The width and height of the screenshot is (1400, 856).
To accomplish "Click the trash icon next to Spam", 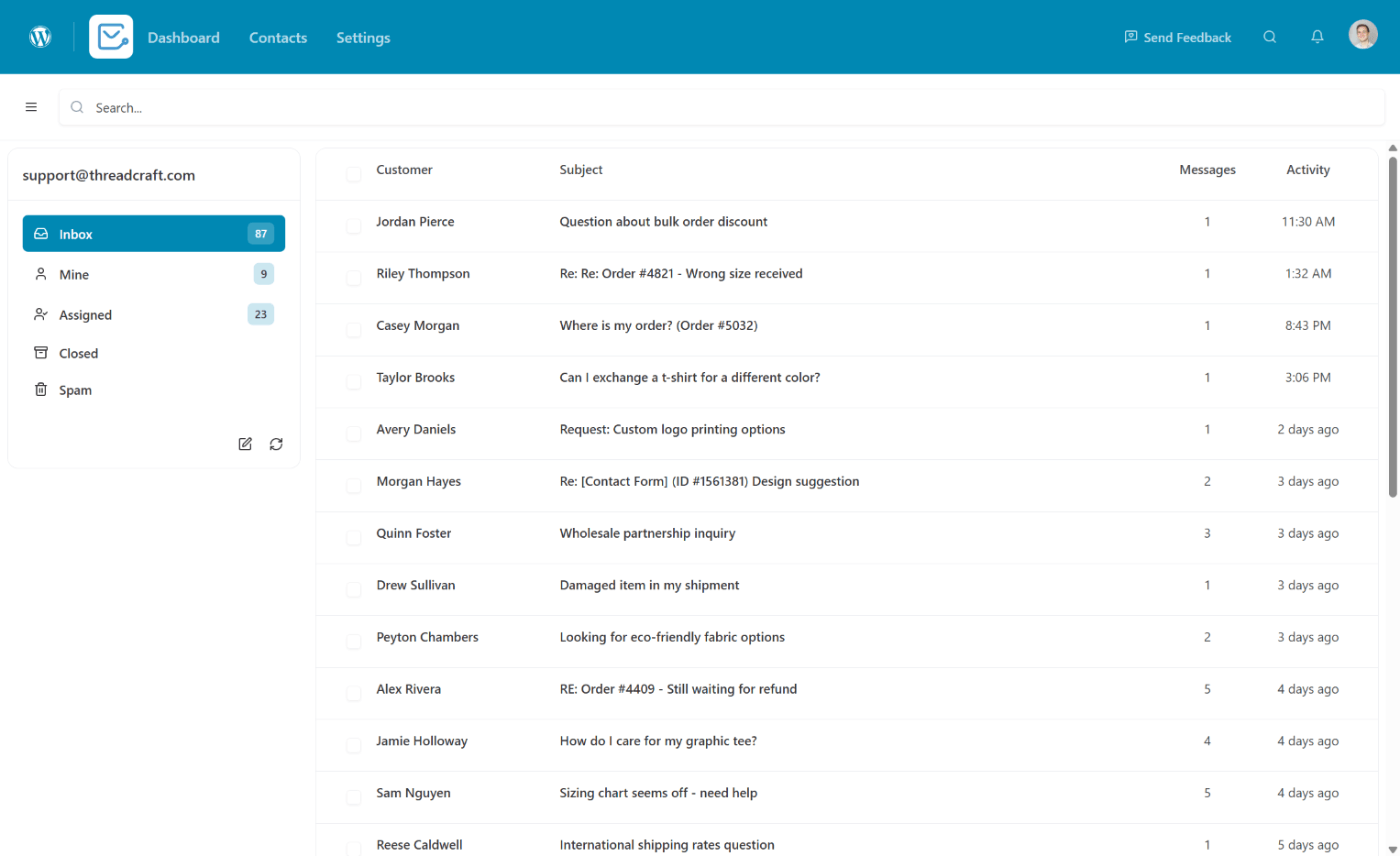I will pyautogui.click(x=41, y=389).
